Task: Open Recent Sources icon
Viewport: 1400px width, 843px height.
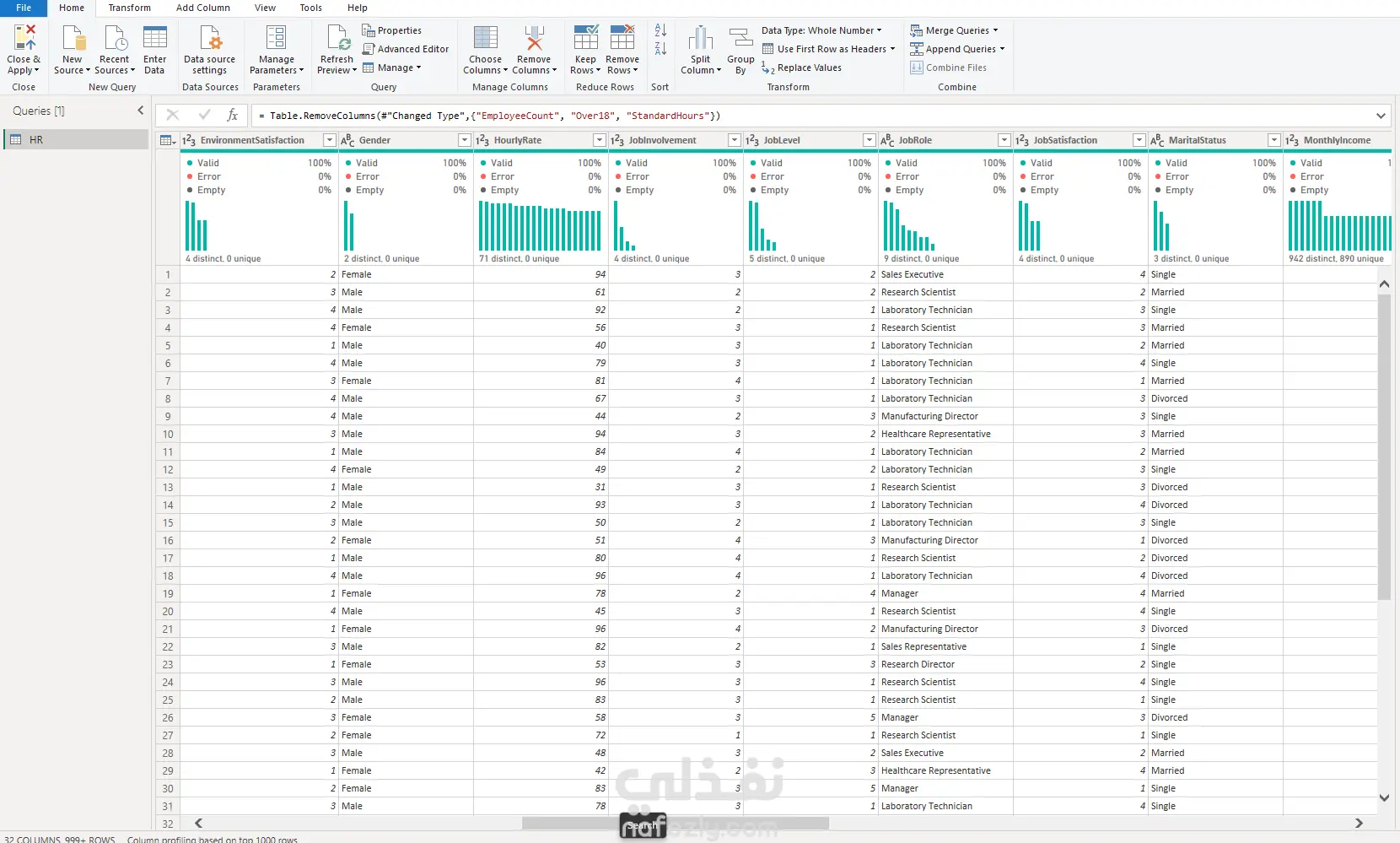Action: pyautogui.click(x=115, y=38)
